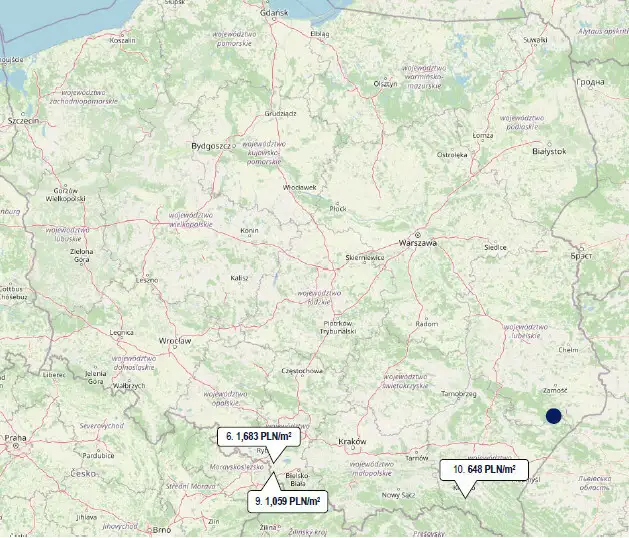Screen dimensions: 629x538
Task: Click the dark blue location dot near Zamość
Action: (554, 416)
